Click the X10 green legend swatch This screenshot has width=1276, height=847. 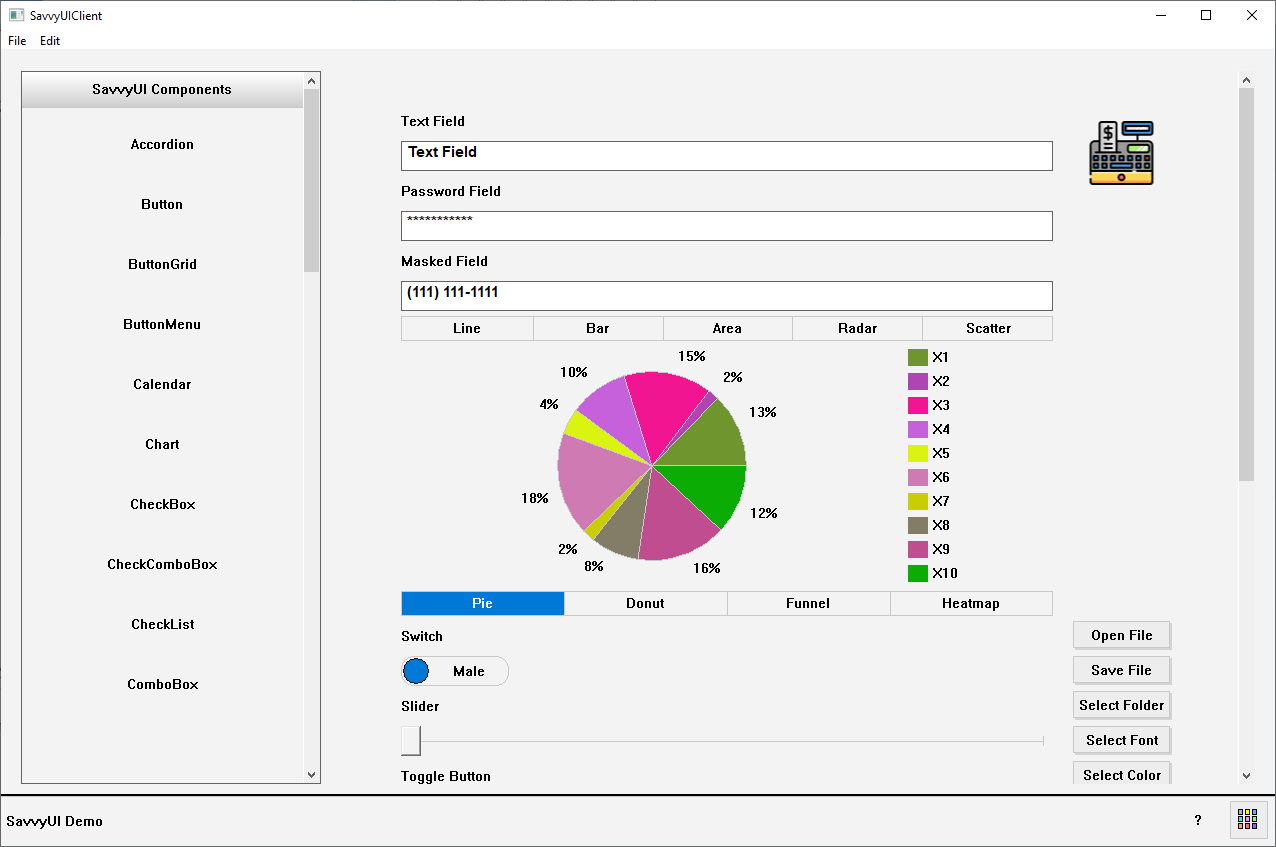[x=917, y=573]
